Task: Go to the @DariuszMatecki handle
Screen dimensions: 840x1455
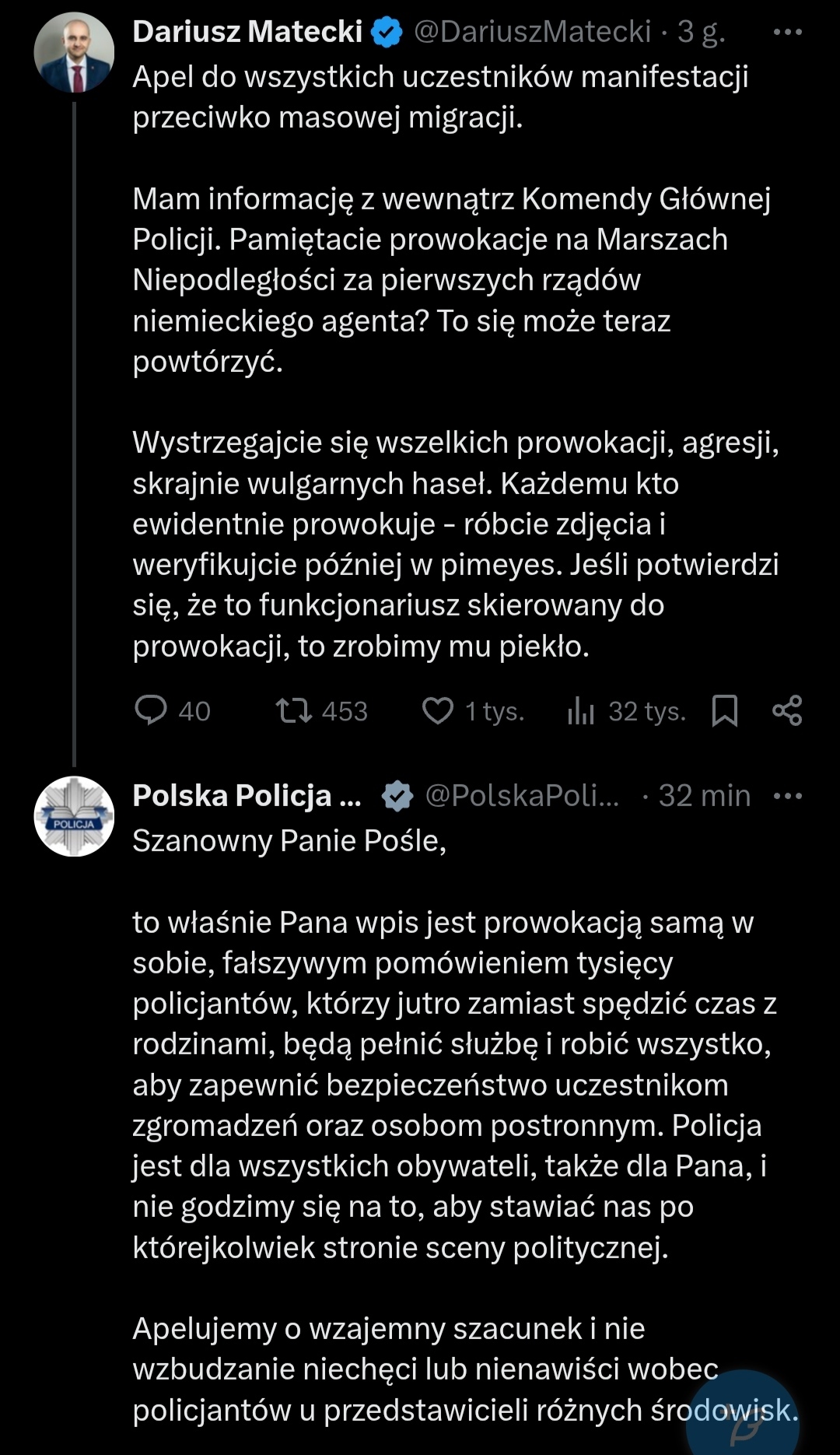Action: [532, 32]
